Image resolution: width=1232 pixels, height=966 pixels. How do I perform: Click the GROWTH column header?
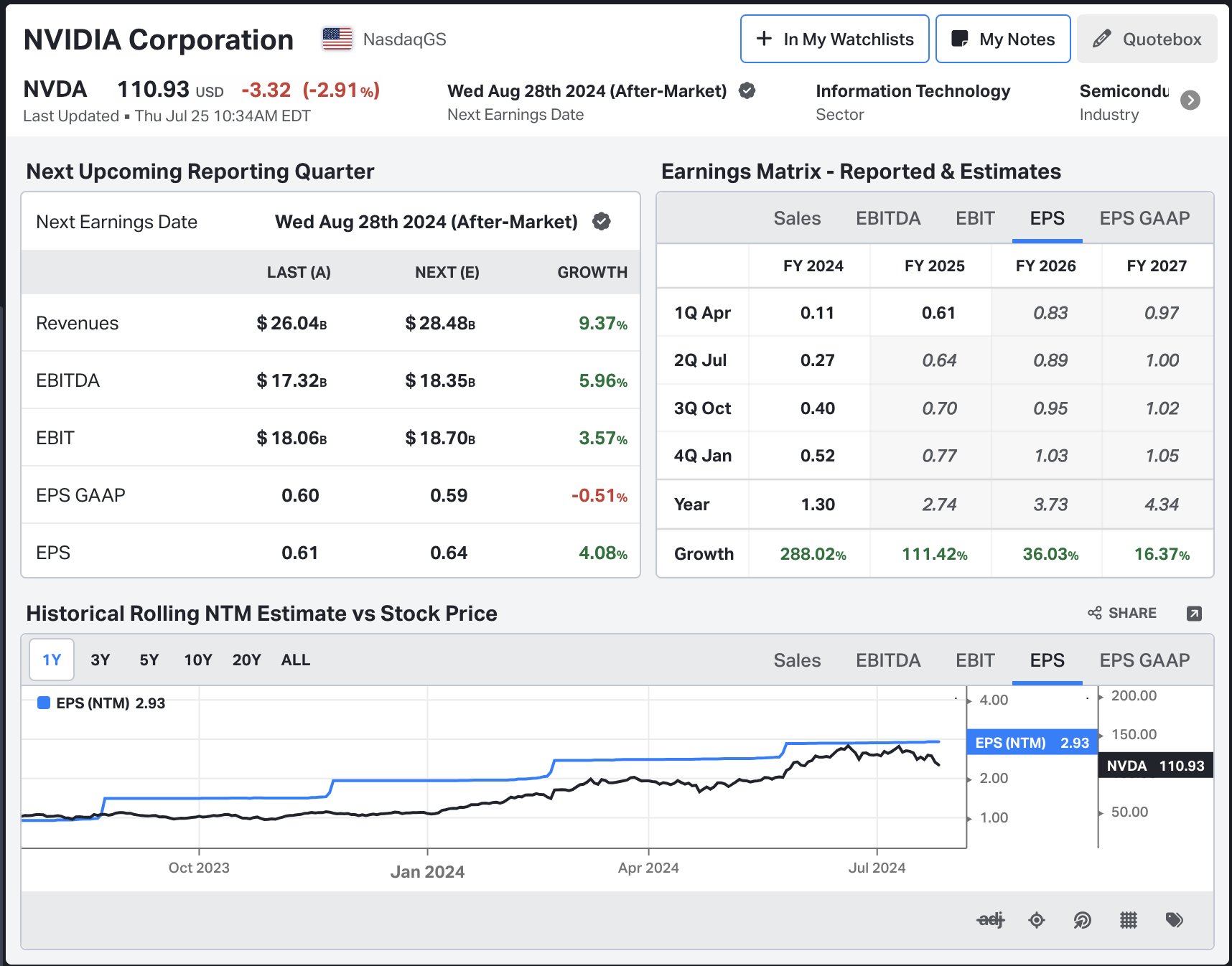click(592, 273)
